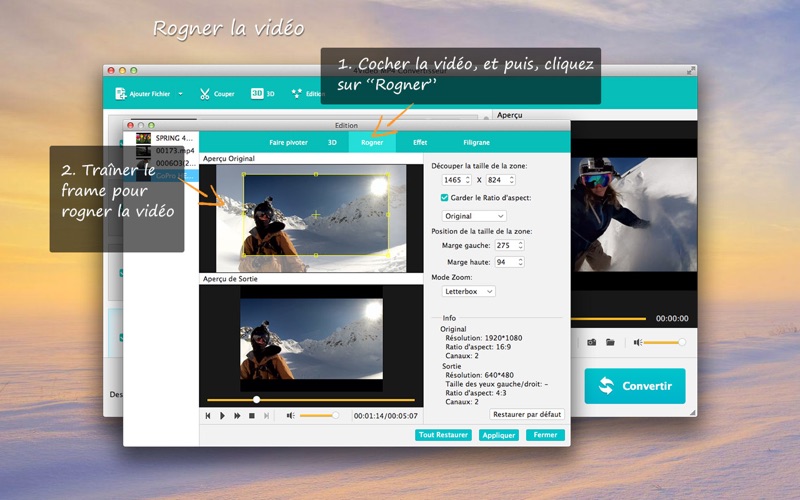This screenshot has width=800, height=500.
Task: Click the crop width field 1465
Action: (453, 180)
